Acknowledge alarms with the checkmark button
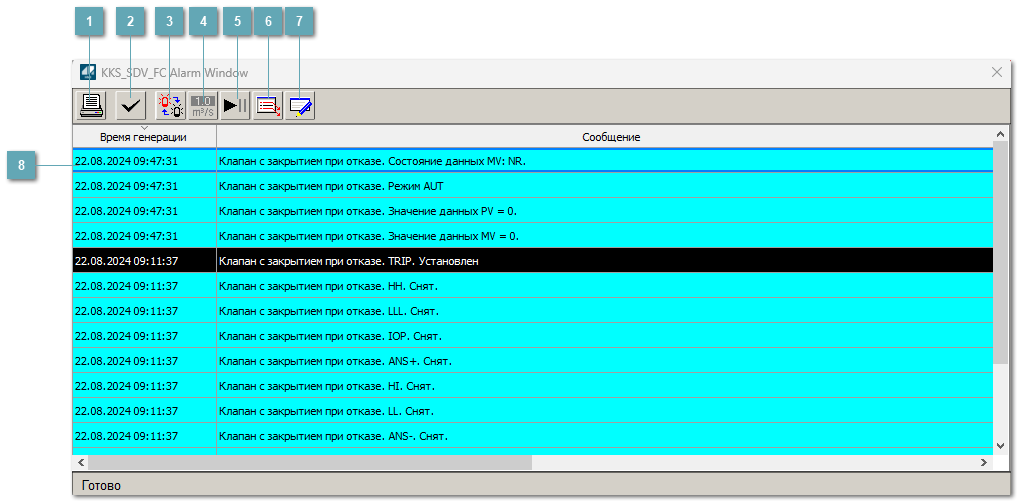 click(130, 104)
